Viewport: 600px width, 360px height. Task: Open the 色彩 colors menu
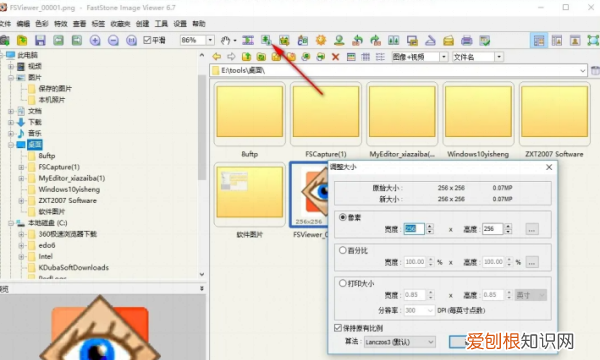tap(42, 24)
